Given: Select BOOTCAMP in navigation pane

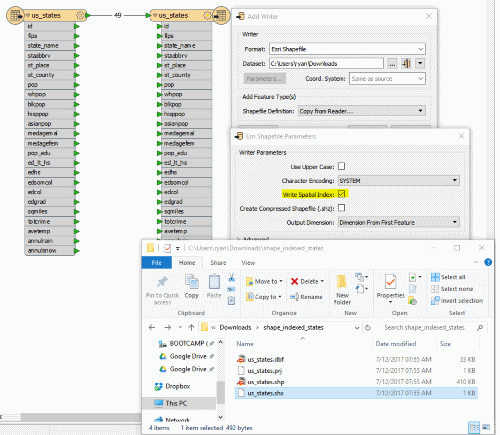Looking at the screenshot, I should tap(186, 343).
